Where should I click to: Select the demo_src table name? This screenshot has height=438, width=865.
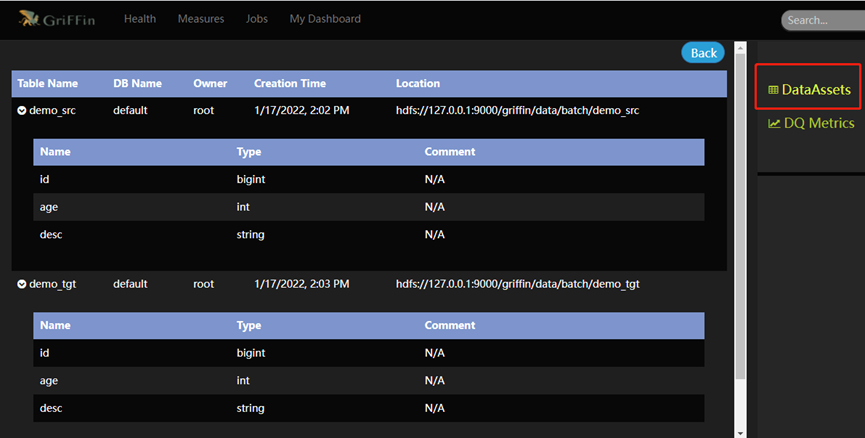click(52, 110)
